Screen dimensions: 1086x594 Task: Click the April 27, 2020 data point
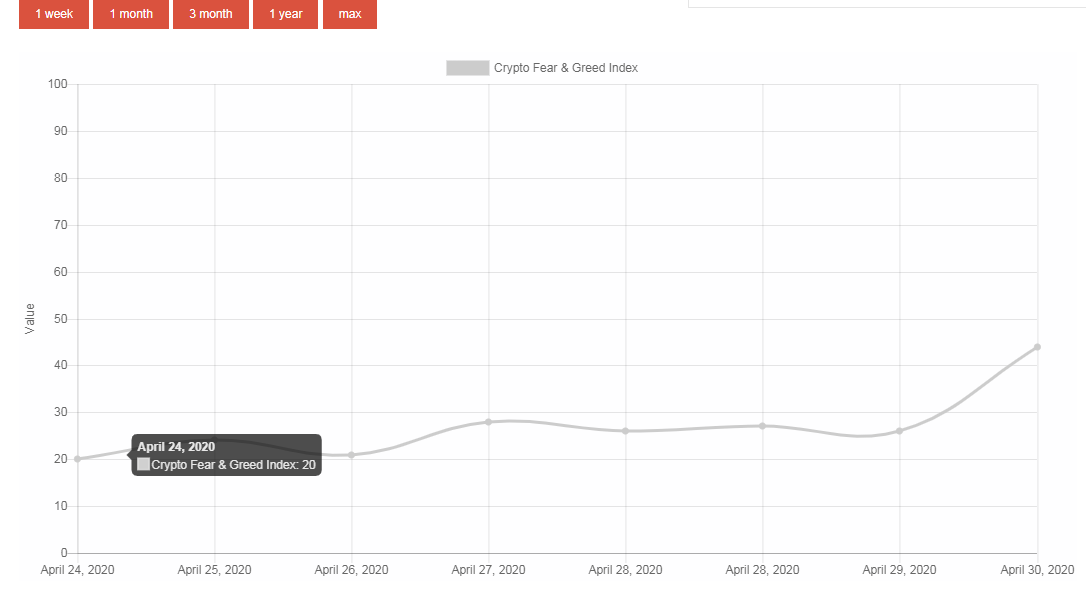[x=488, y=422]
